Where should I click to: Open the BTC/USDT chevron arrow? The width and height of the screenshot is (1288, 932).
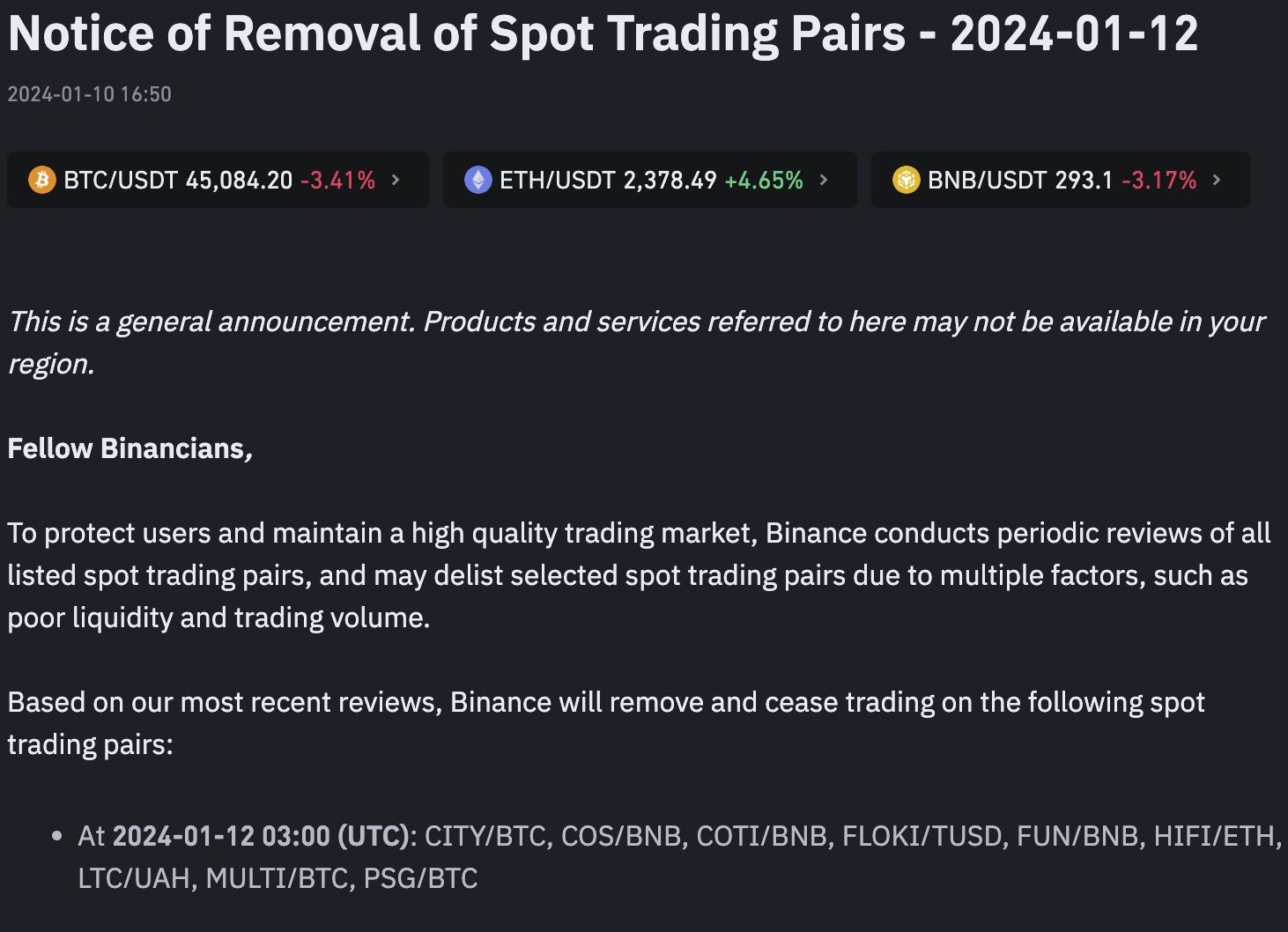tap(396, 180)
